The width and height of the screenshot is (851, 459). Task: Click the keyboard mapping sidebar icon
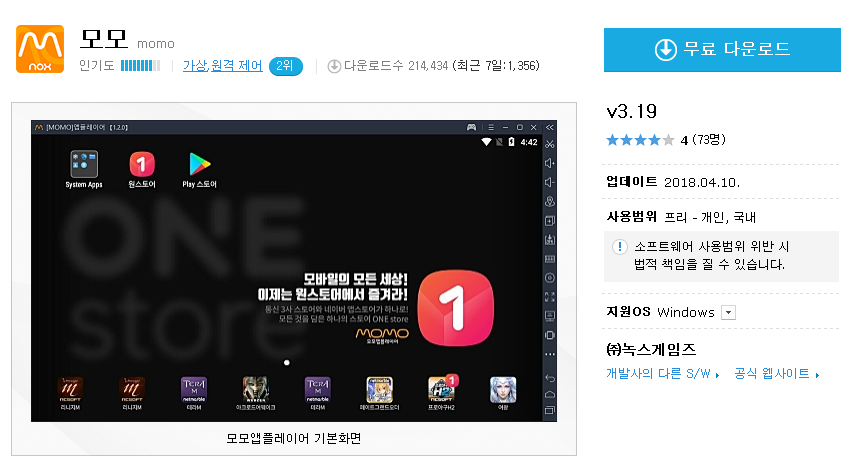(x=550, y=259)
